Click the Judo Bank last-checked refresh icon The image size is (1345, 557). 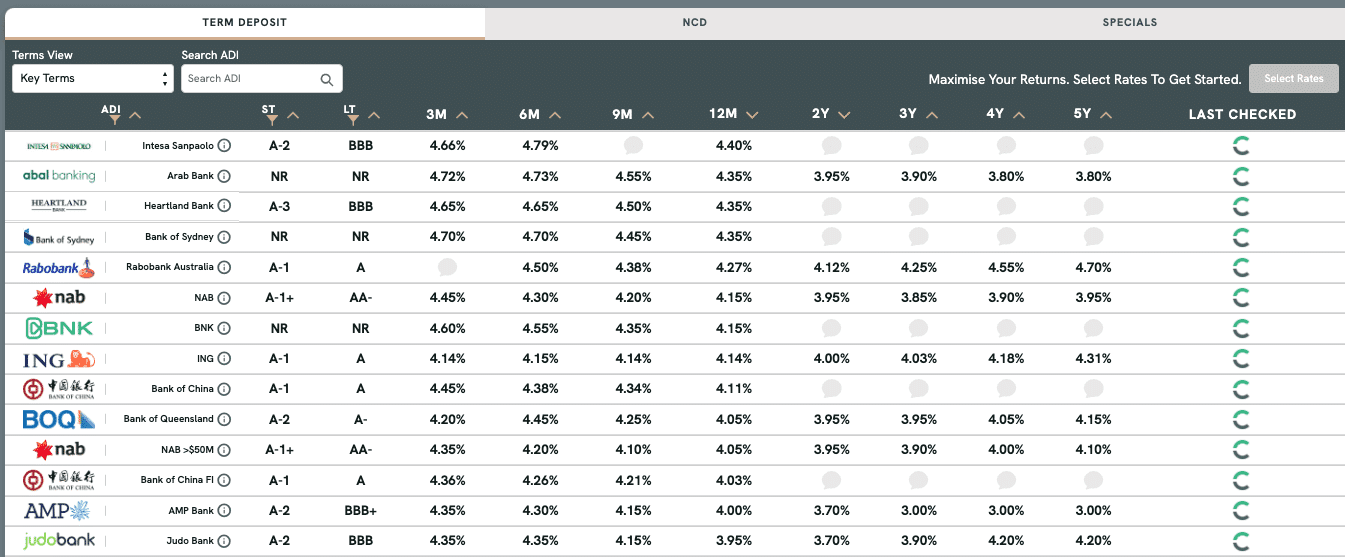(1241, 541)
